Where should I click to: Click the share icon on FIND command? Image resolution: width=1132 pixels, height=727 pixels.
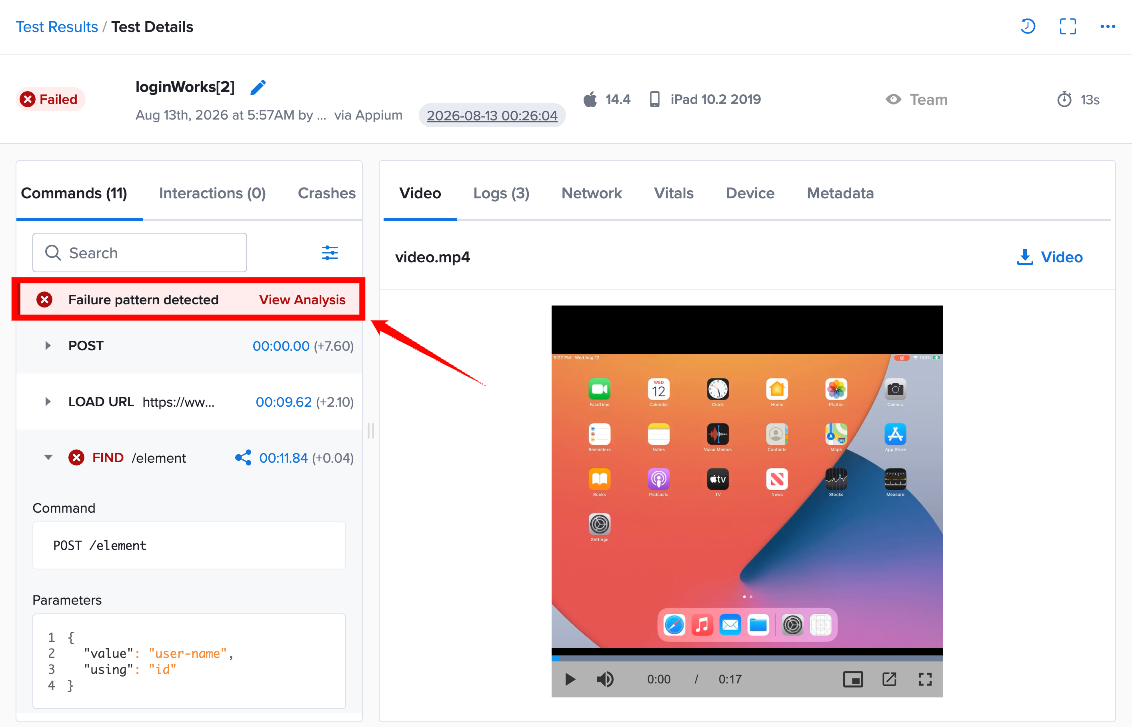click(x=243, y=458)
